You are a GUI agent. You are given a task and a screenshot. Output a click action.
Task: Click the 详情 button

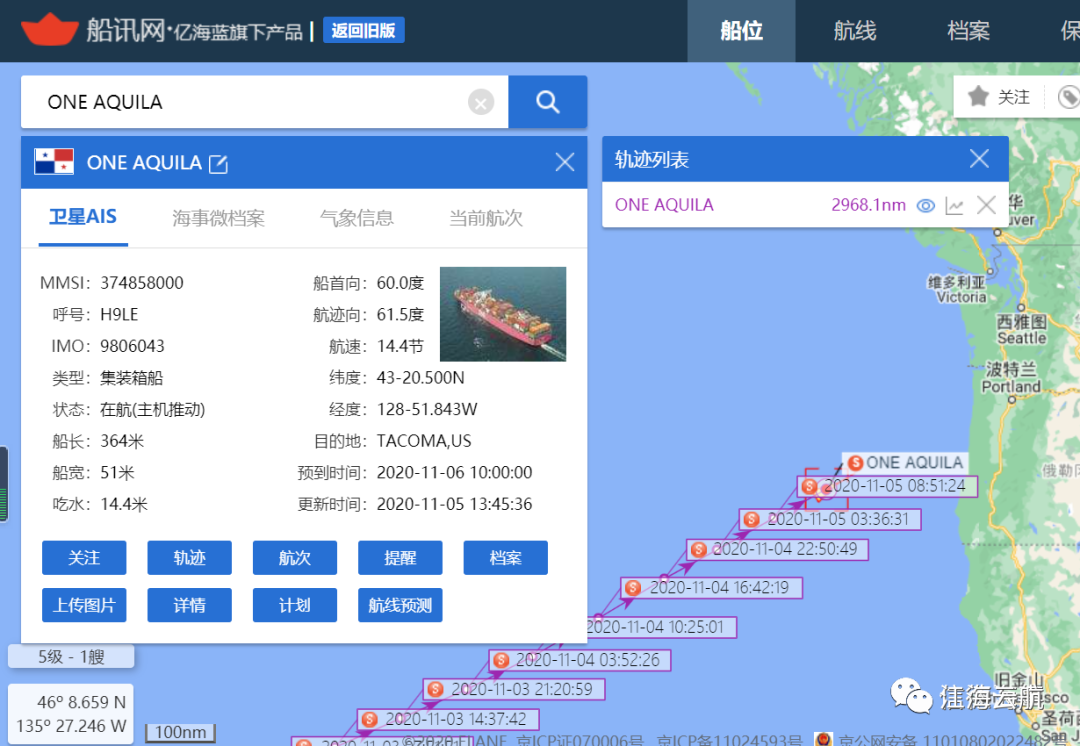[189, 605]
